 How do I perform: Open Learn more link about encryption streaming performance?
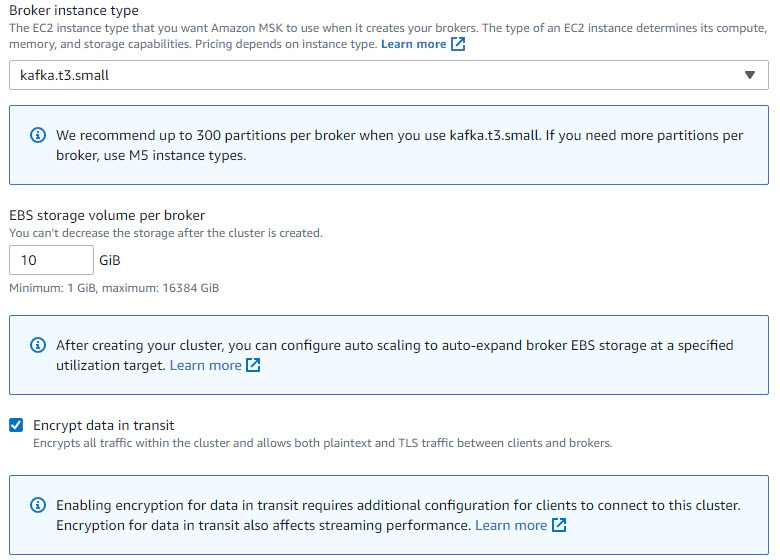pyautogui.click(x=511, y=526)
